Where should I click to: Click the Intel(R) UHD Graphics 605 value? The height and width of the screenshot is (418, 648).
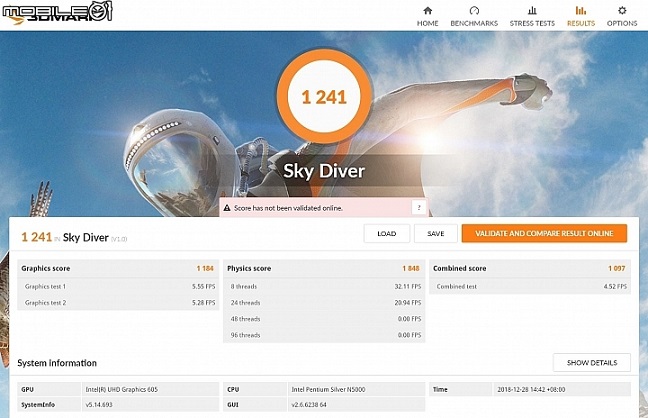(122, 389)
